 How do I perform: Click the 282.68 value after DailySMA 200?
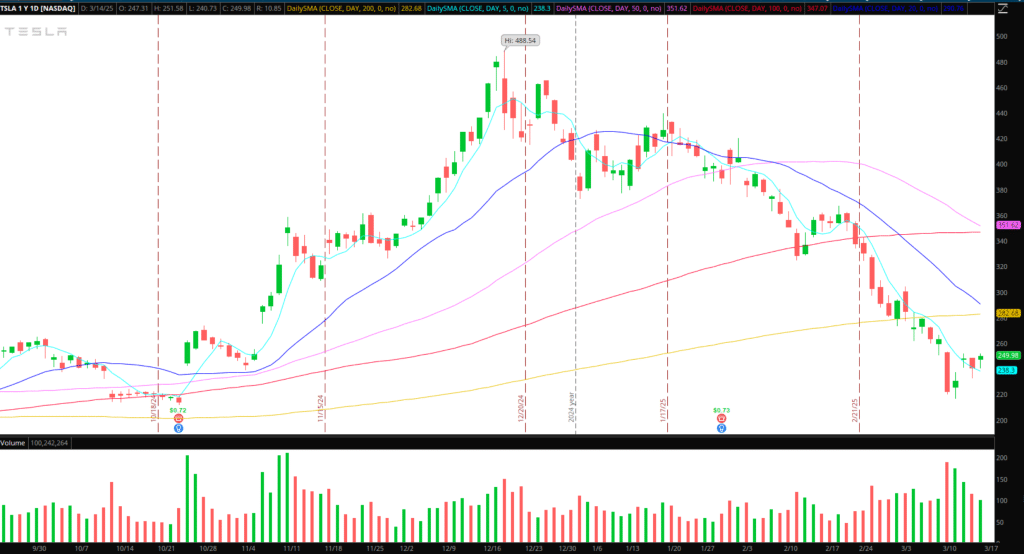click(412, 8)
